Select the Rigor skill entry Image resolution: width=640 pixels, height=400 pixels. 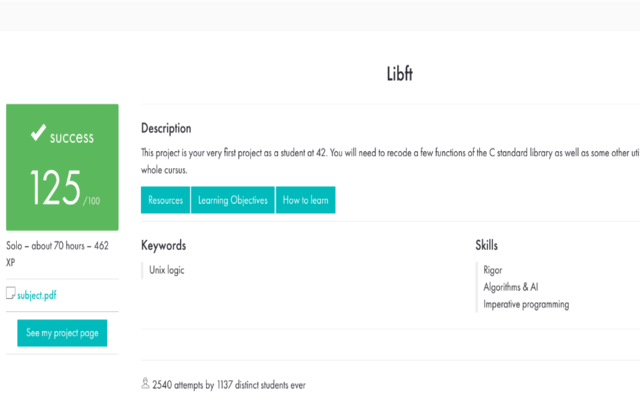[493, 270]
